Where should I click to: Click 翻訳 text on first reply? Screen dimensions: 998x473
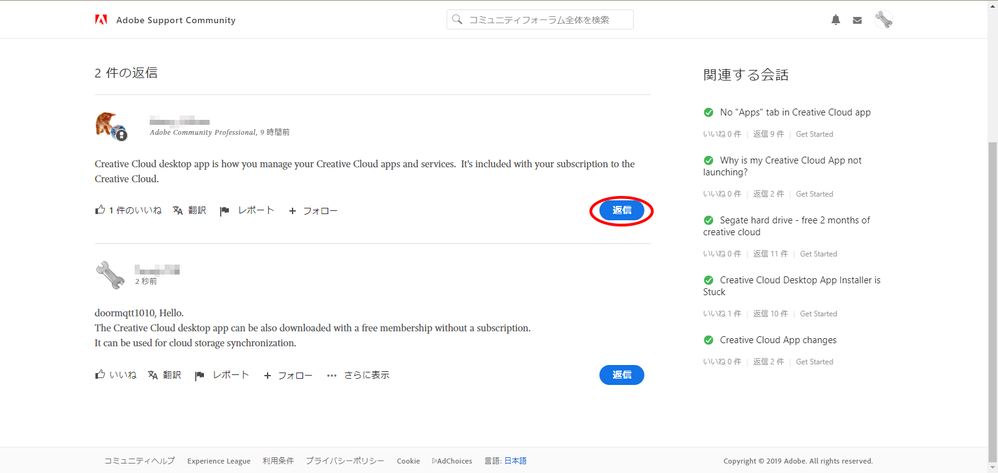point(197,211)
